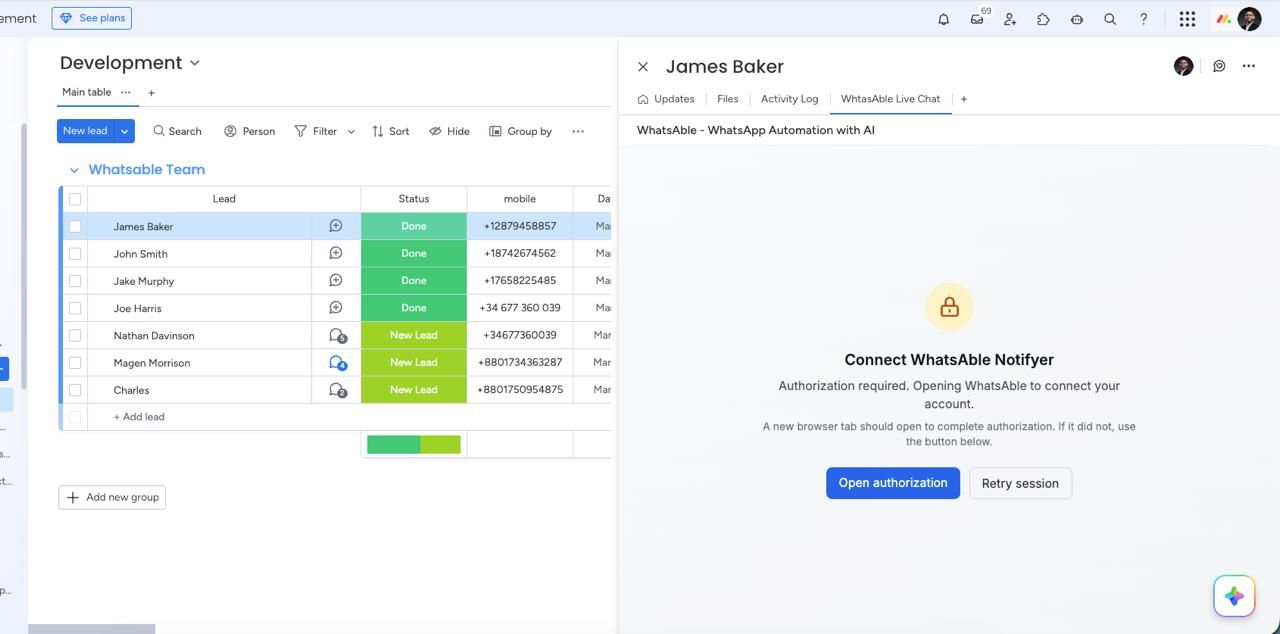Open toolbar more options ellipsis
The height and width of the screenshot is (634, 1280).
point(578,131)
